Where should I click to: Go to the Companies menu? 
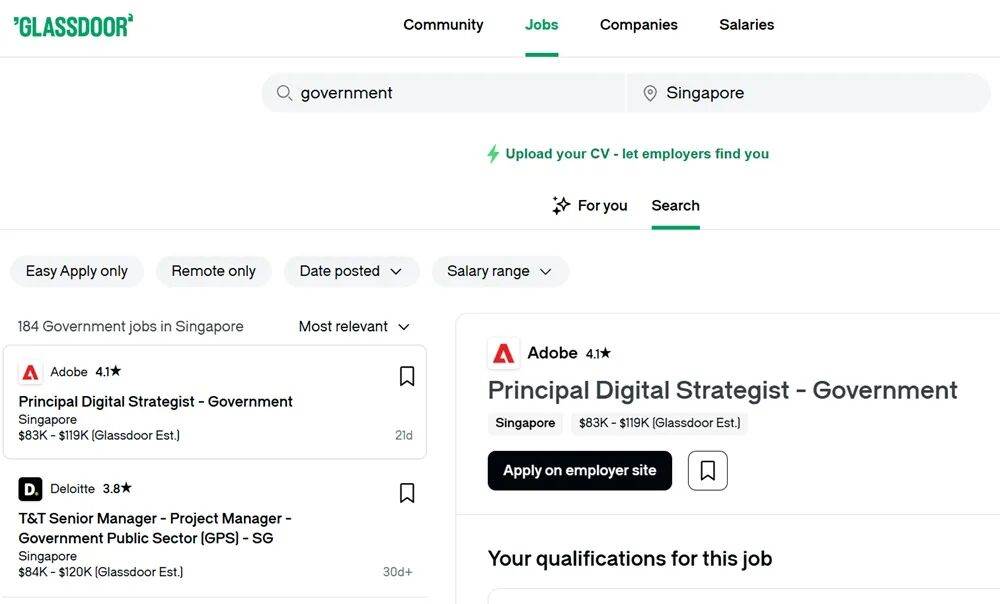click(x=638, y=25)
